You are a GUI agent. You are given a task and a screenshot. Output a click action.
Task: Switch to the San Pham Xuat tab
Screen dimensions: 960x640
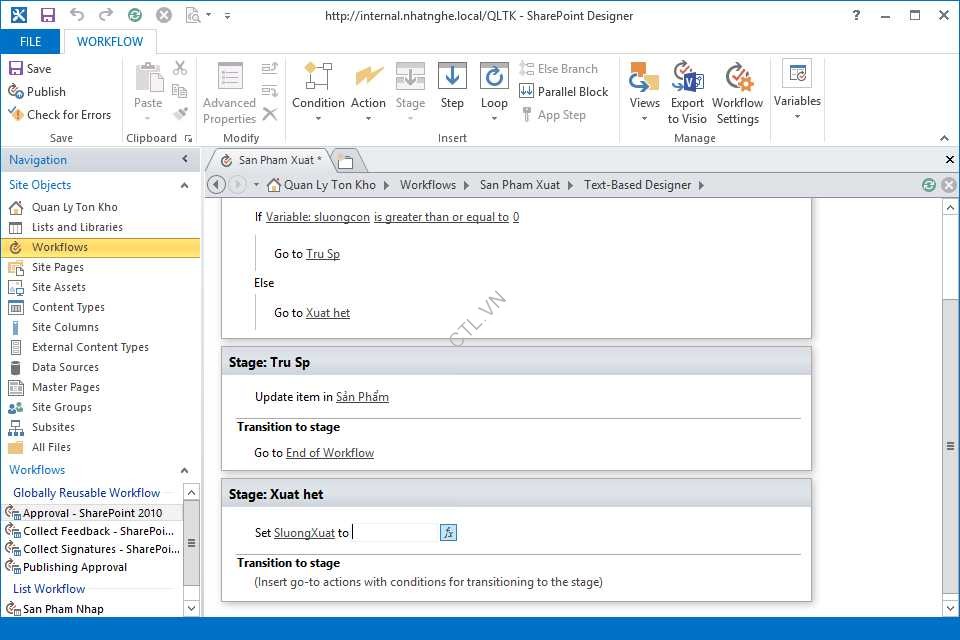274,160
